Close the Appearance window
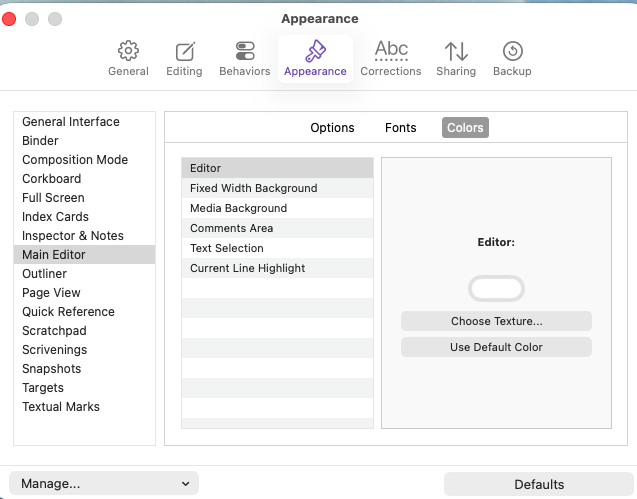 pos(9,19)
